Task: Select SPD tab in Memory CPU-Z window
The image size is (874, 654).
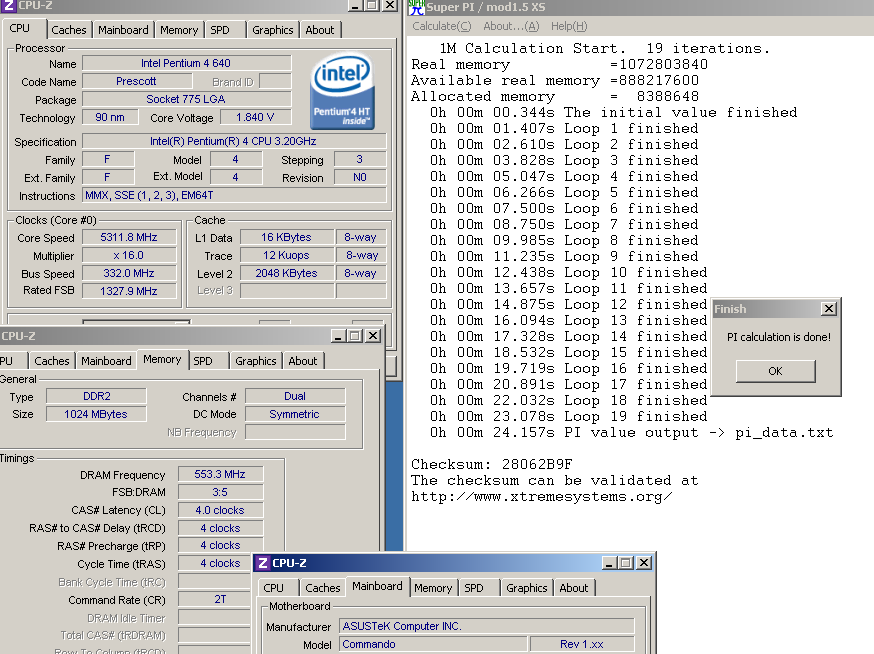Action: 203,361
